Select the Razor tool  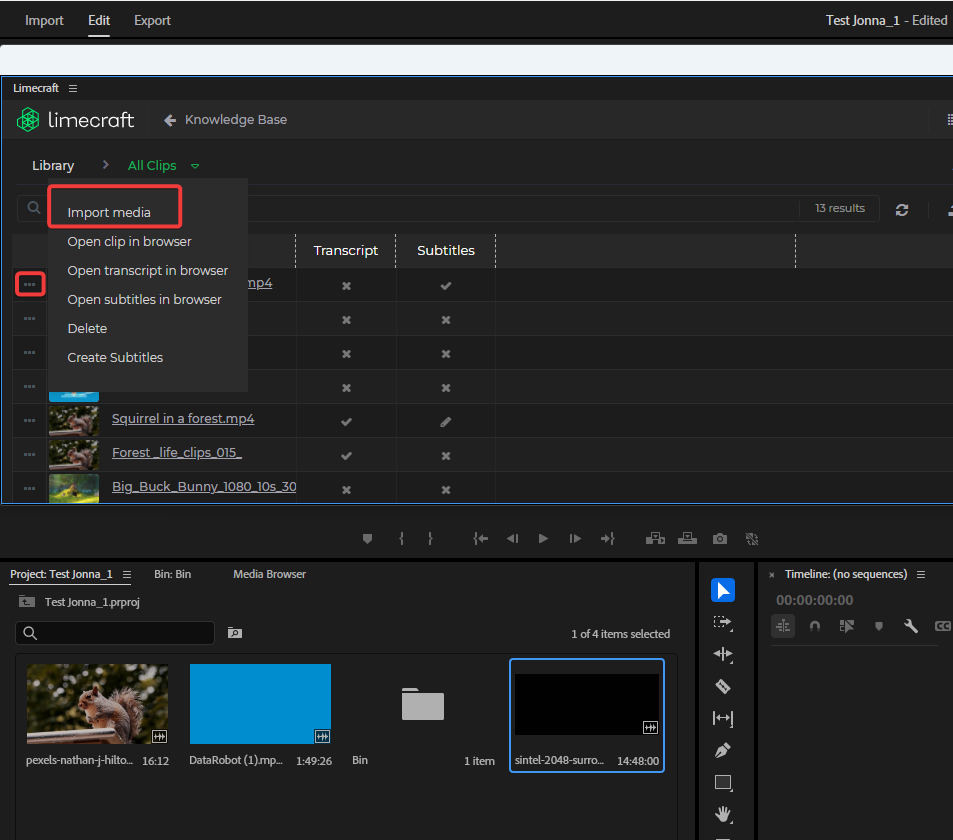(x=723, y=686)
